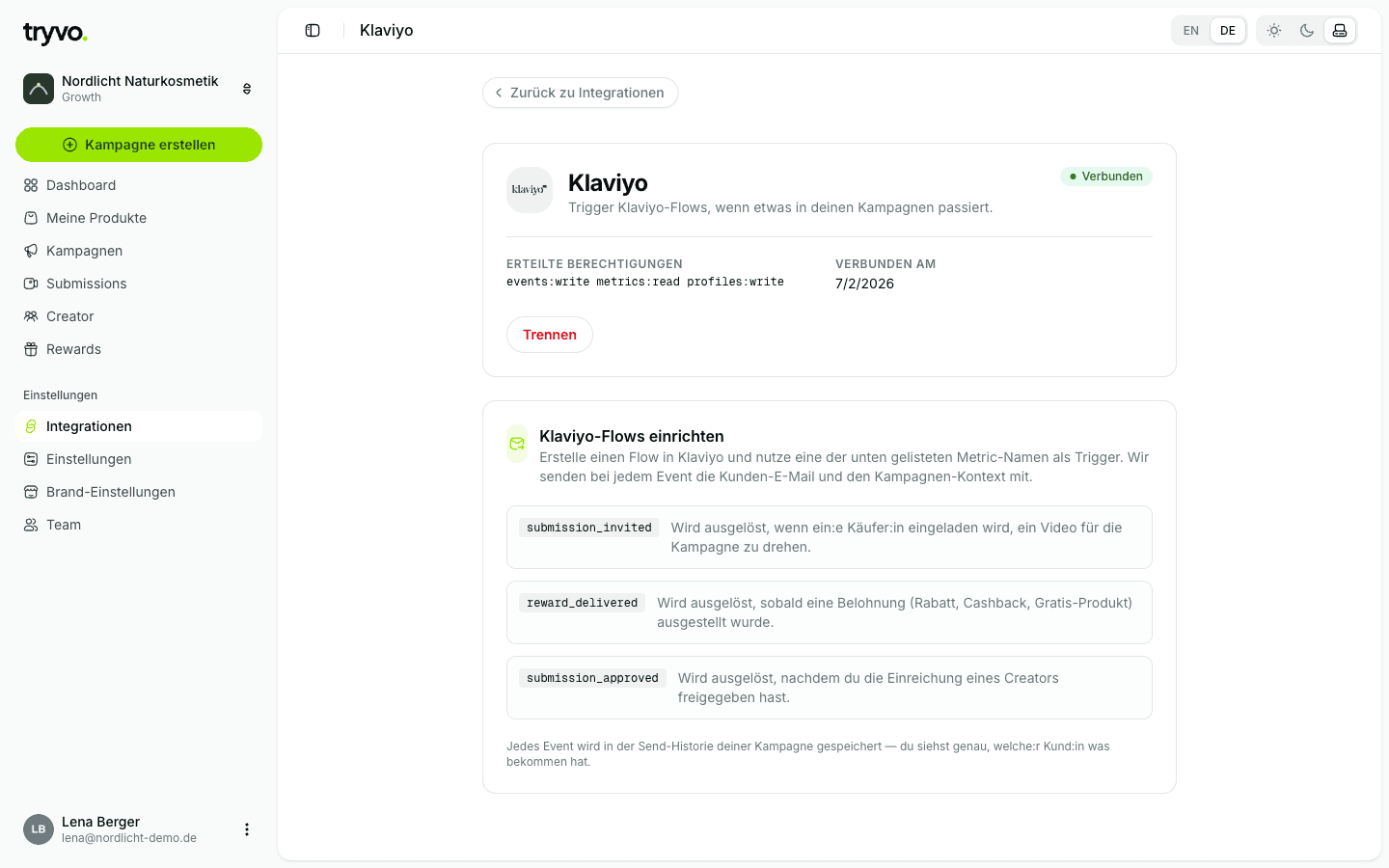The height and width of the screenshot is (868, 1389).
Task: Click the Rewards gift icon
Action: click(31, 349)
